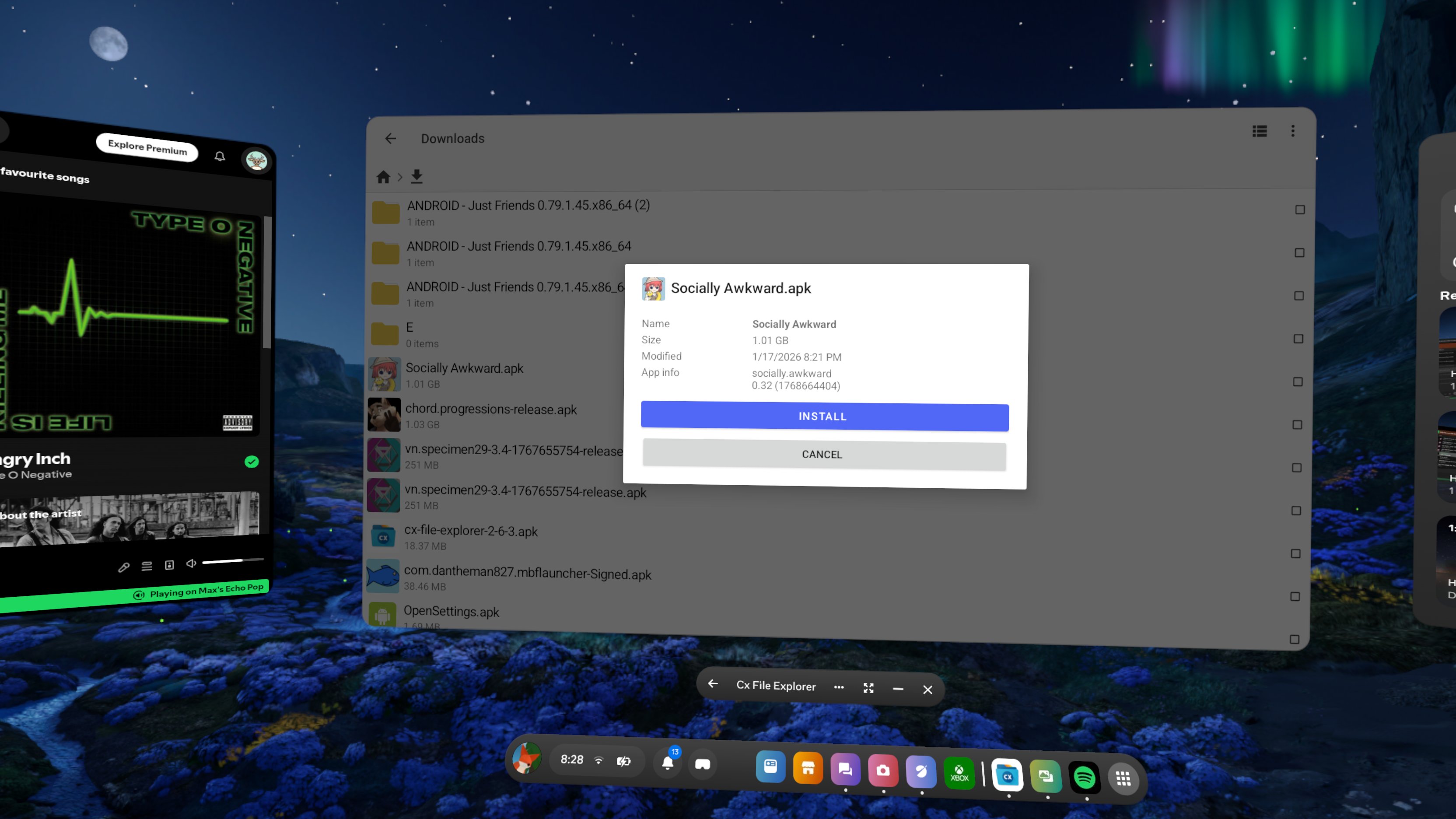Open Cx File Explorer window options dots

click(839, 687)
